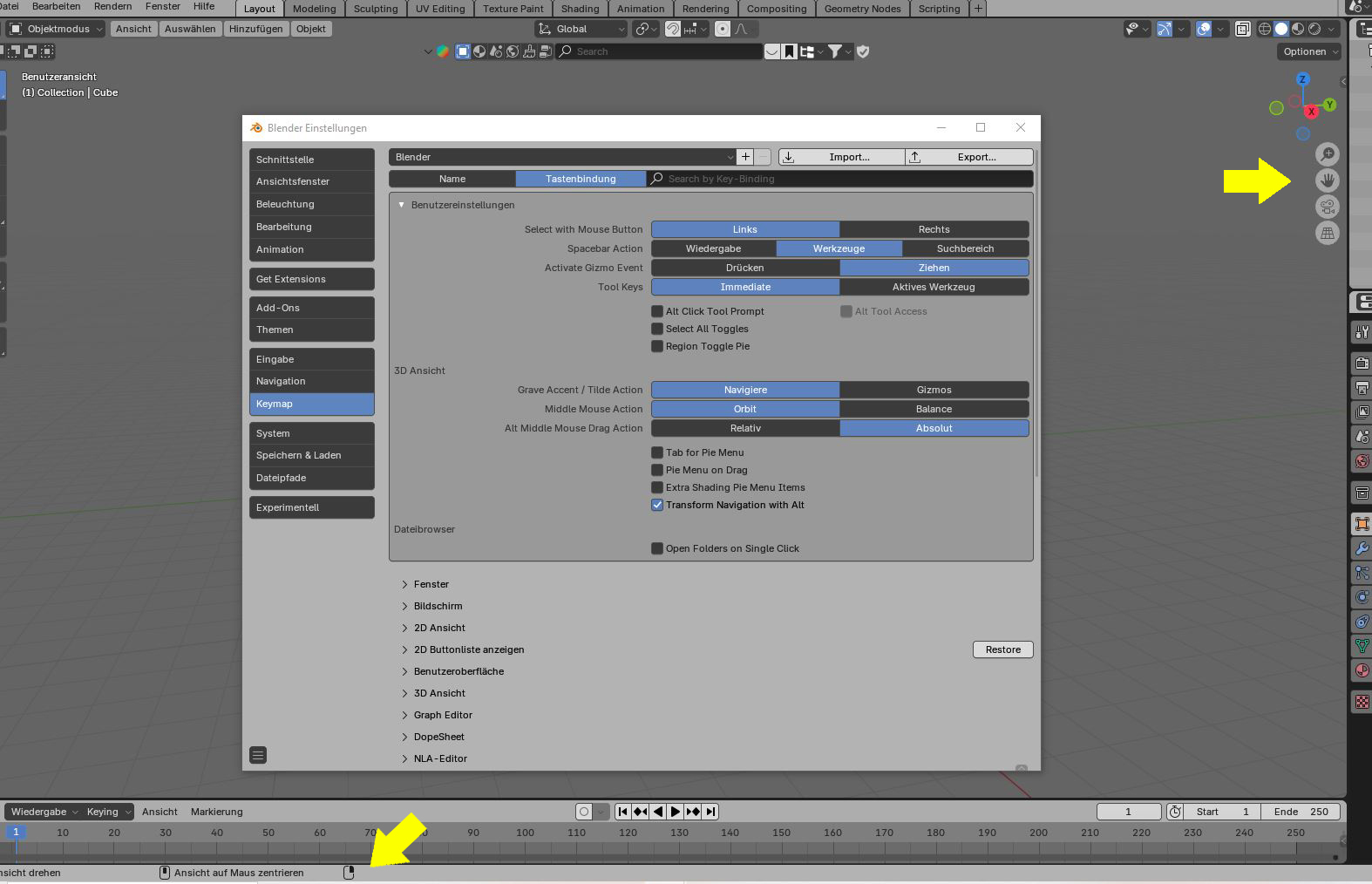Enable wireframe viewport shading
The image size is (1372, 884).
coord(1265,29)
